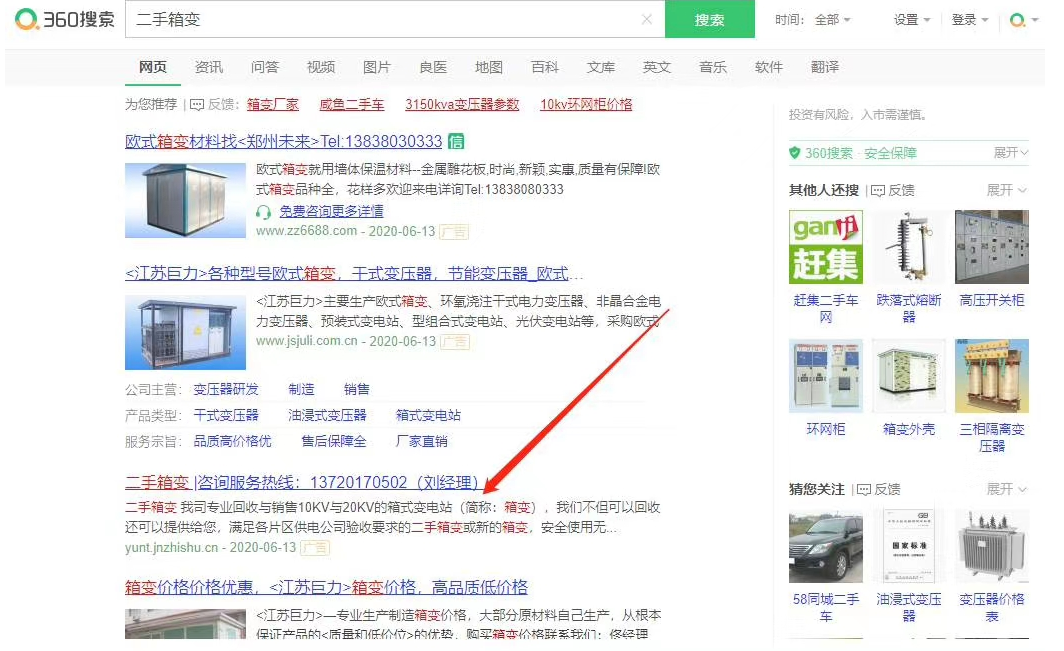
Task: Click the green shield 安全保障 icon
Action: click(x=795, y=153)
